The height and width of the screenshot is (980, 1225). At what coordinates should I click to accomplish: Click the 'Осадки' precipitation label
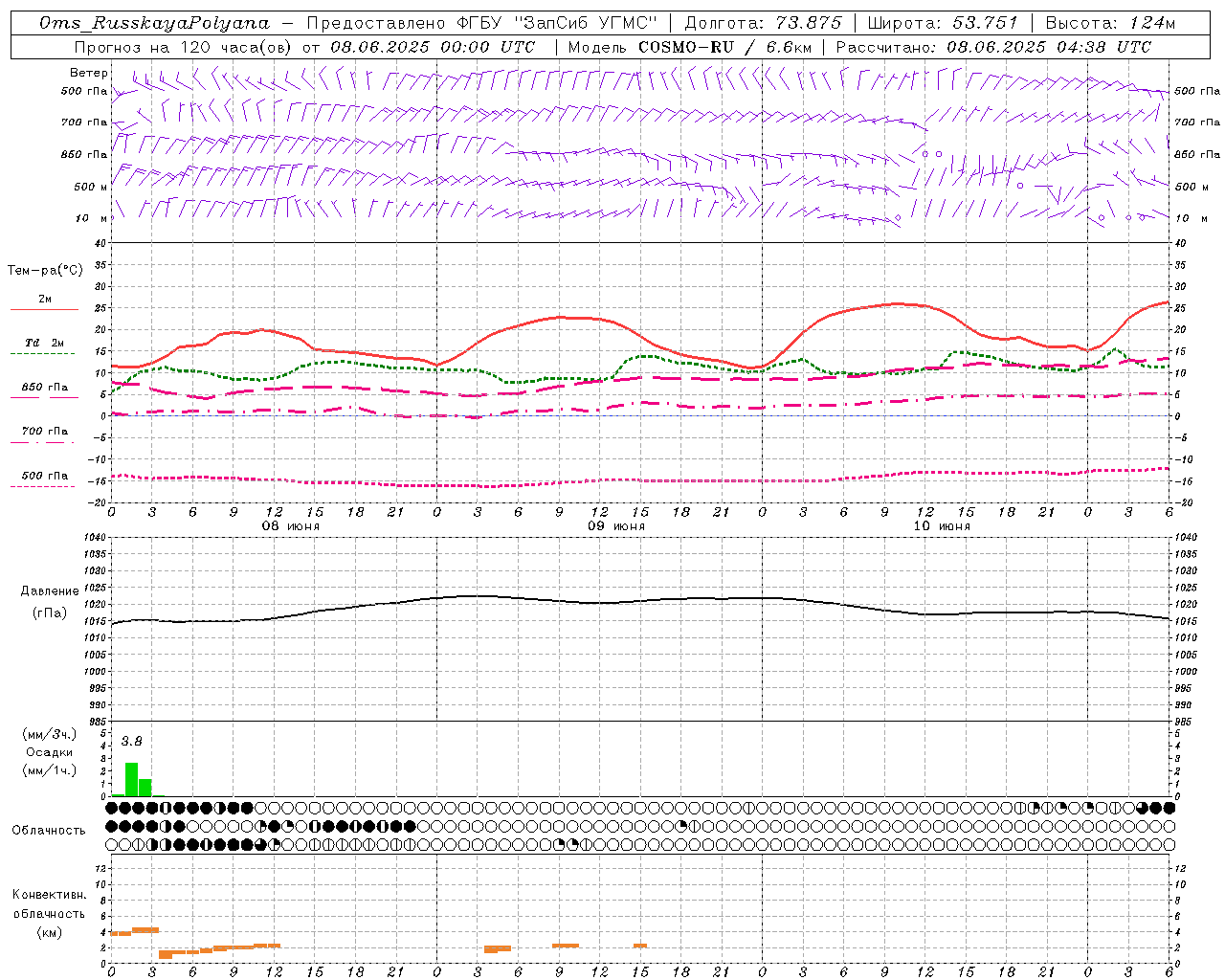point(50,752)
